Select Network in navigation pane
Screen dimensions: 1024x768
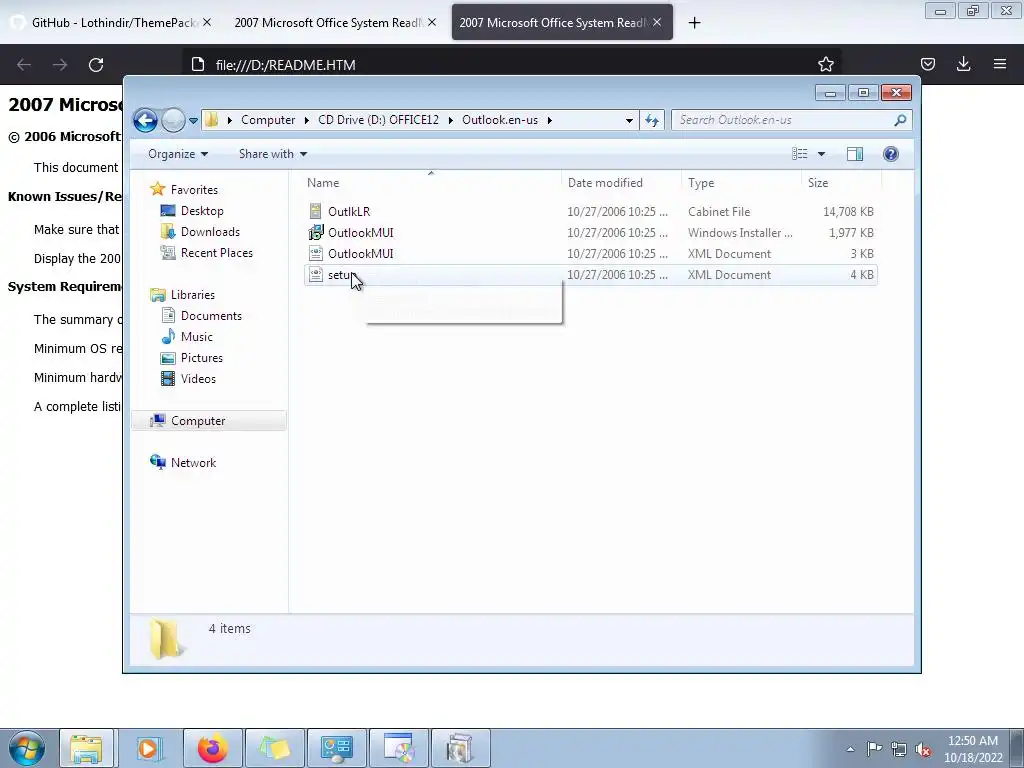(x=193, y=462)
